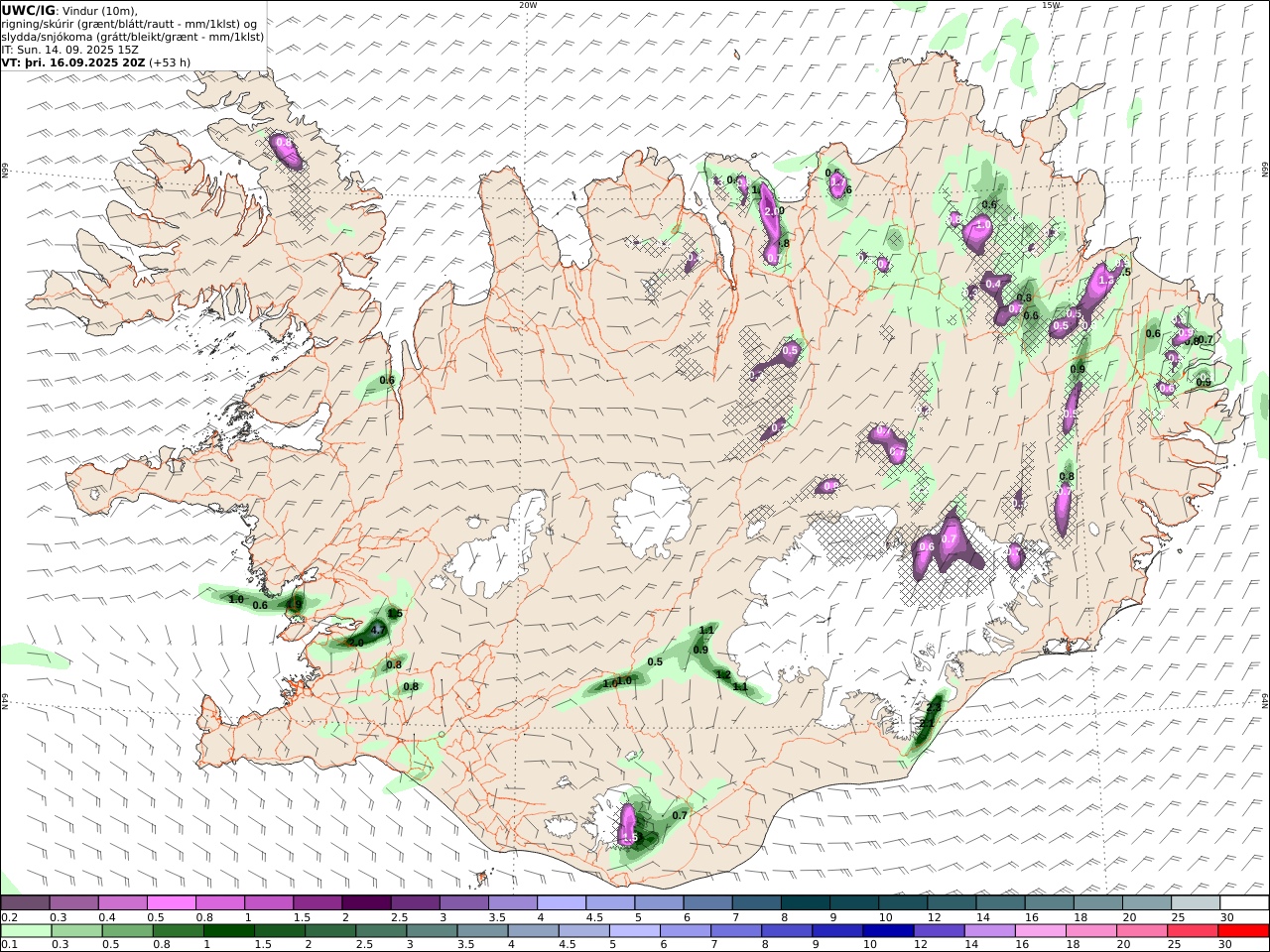Click the 'UWC/IG' title text
The image size is (1270, 952).
click(28, 10)
